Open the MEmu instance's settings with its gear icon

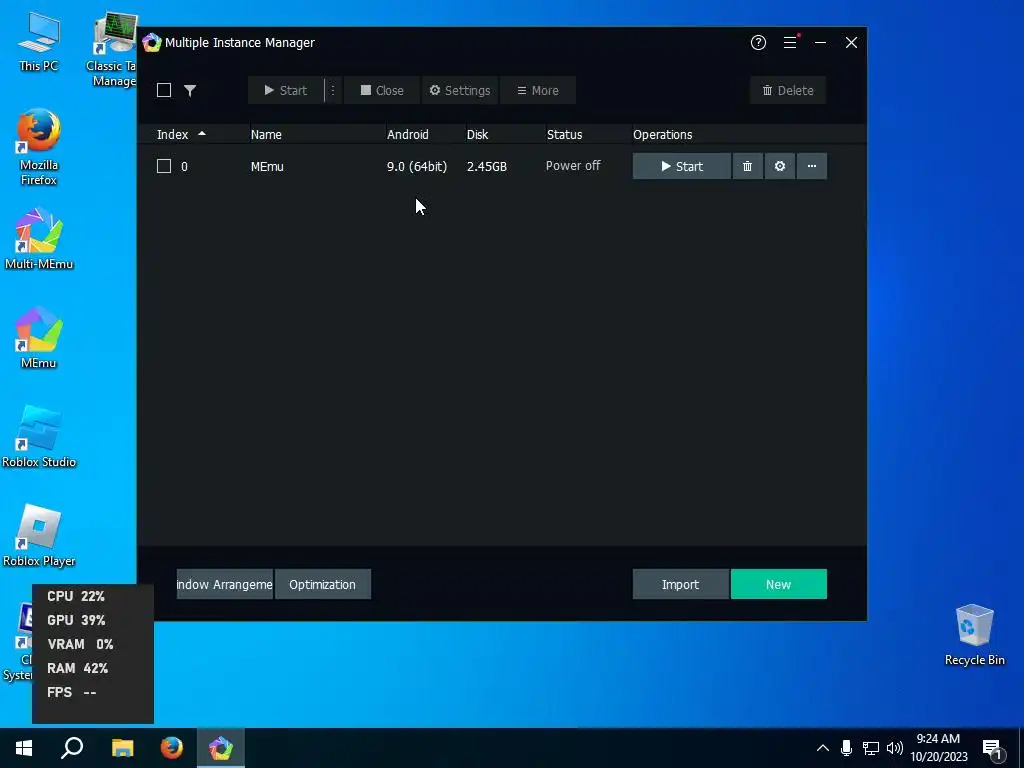[780, 167]
